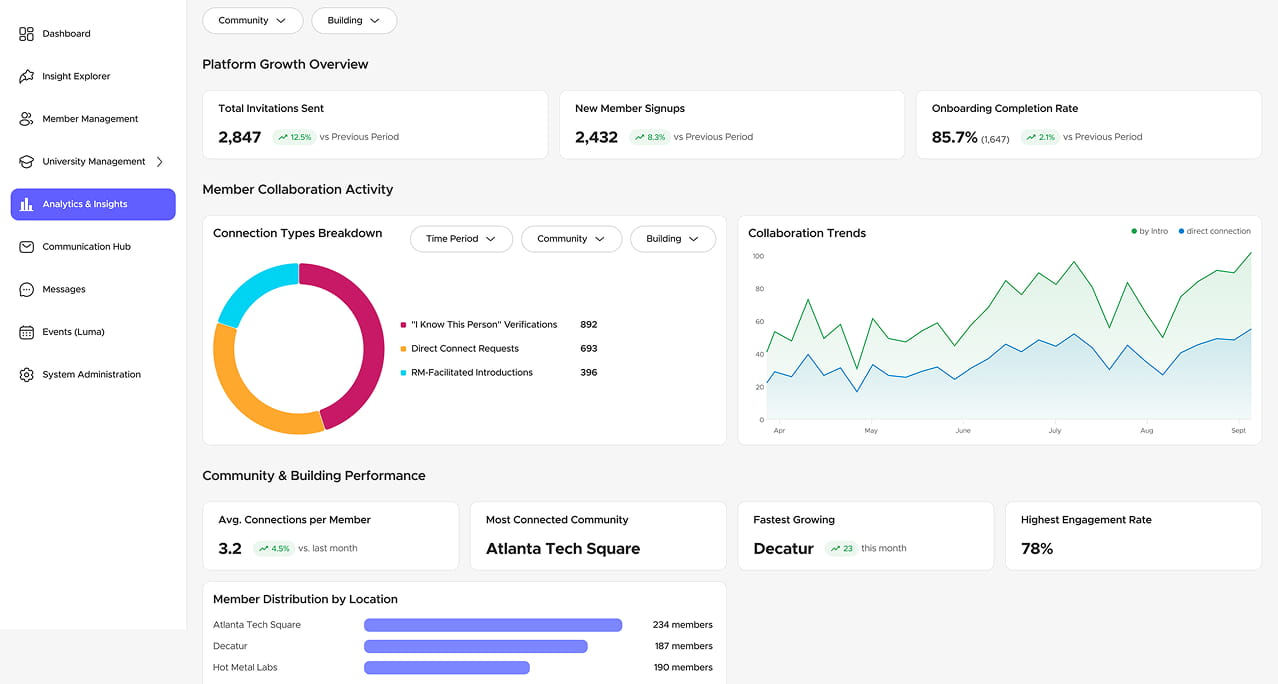Click the '85.7%' completion value

point(954,138)
